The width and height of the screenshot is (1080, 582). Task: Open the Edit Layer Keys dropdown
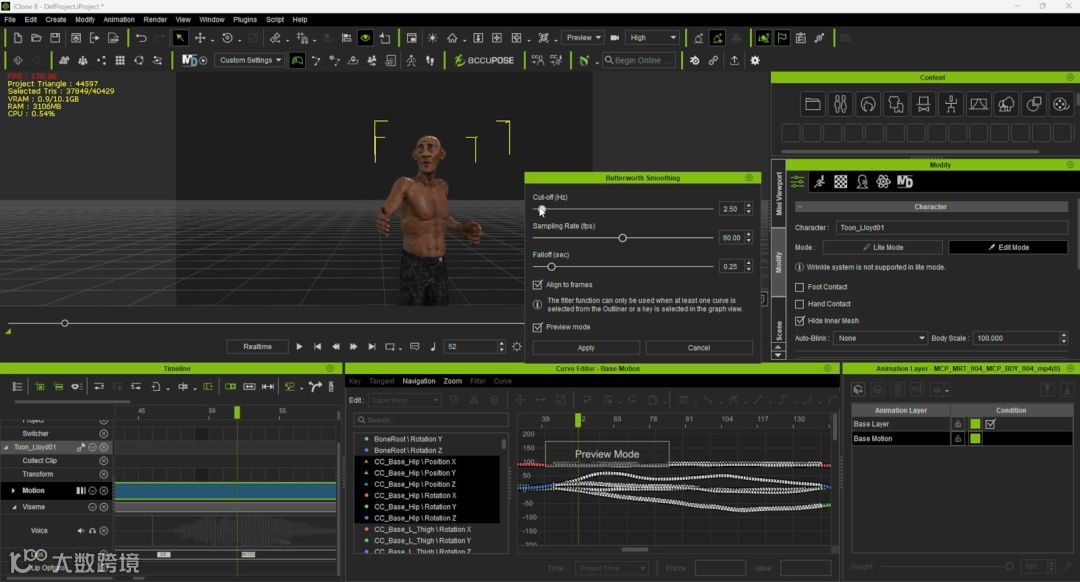[x=404, y=400]
